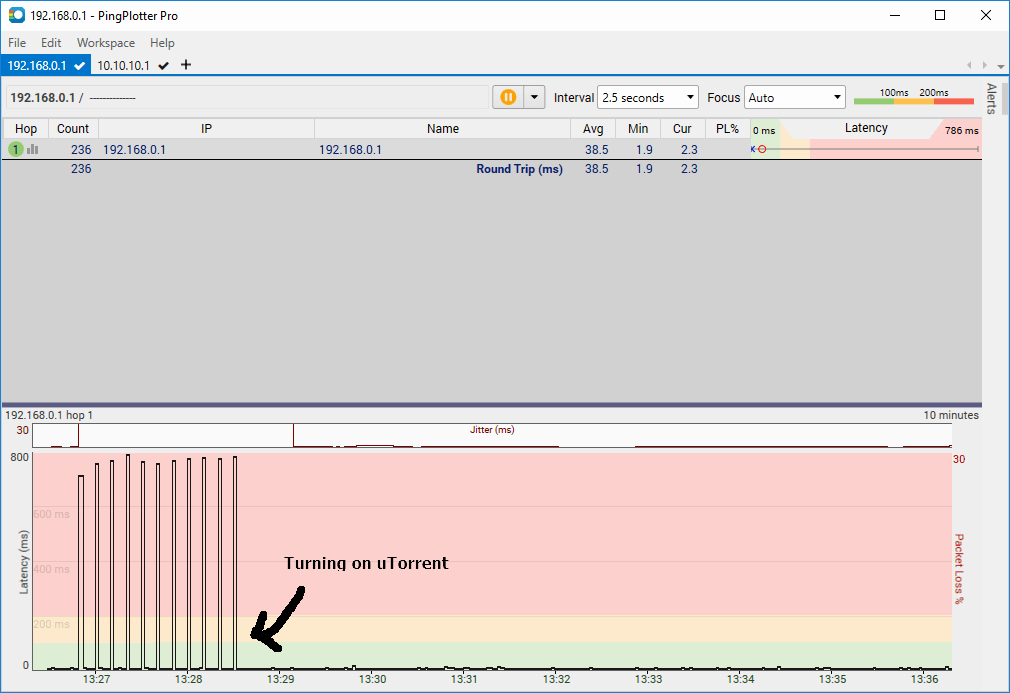Switch to the 10.10.10.1 tab
1010x693 pixels.
coord(124,65)
